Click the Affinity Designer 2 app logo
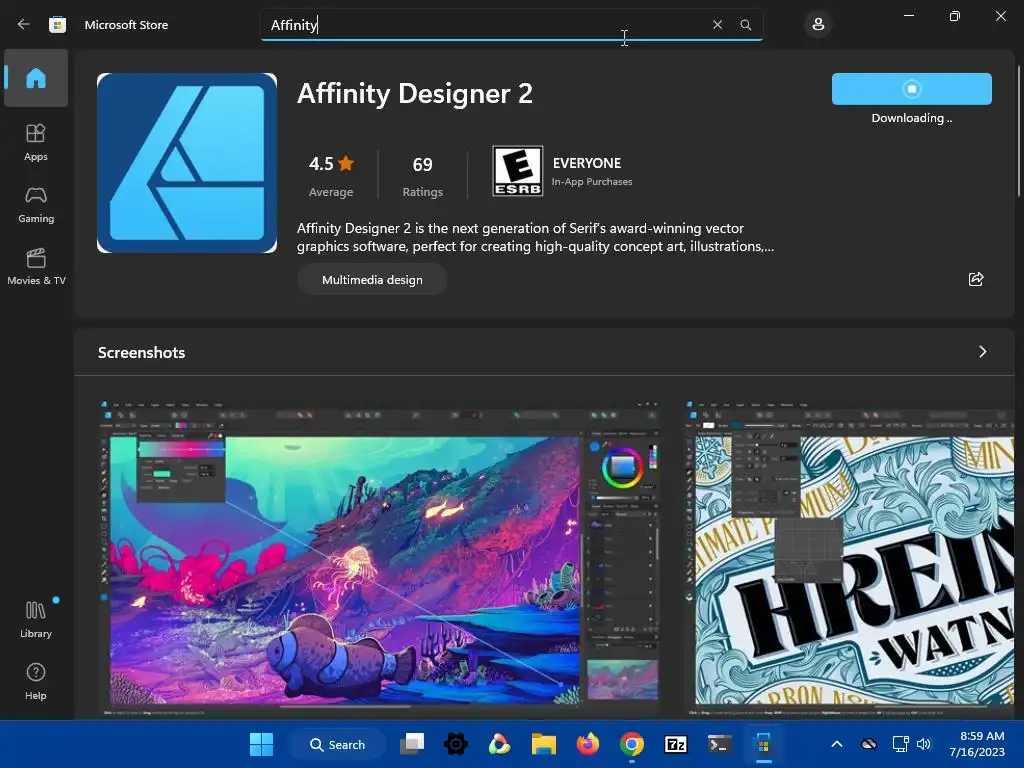 pos(187,163)
